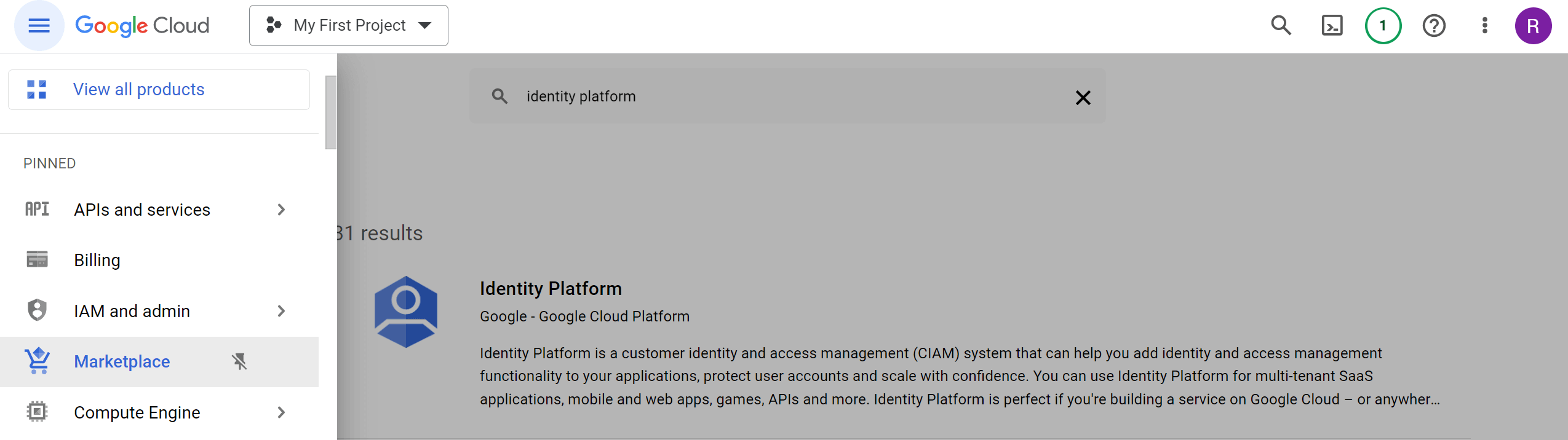Image resolution: width=1568 pixels, height=440 pixels.
Task: Click the Google Cloud logo
Action: (142, 26)
